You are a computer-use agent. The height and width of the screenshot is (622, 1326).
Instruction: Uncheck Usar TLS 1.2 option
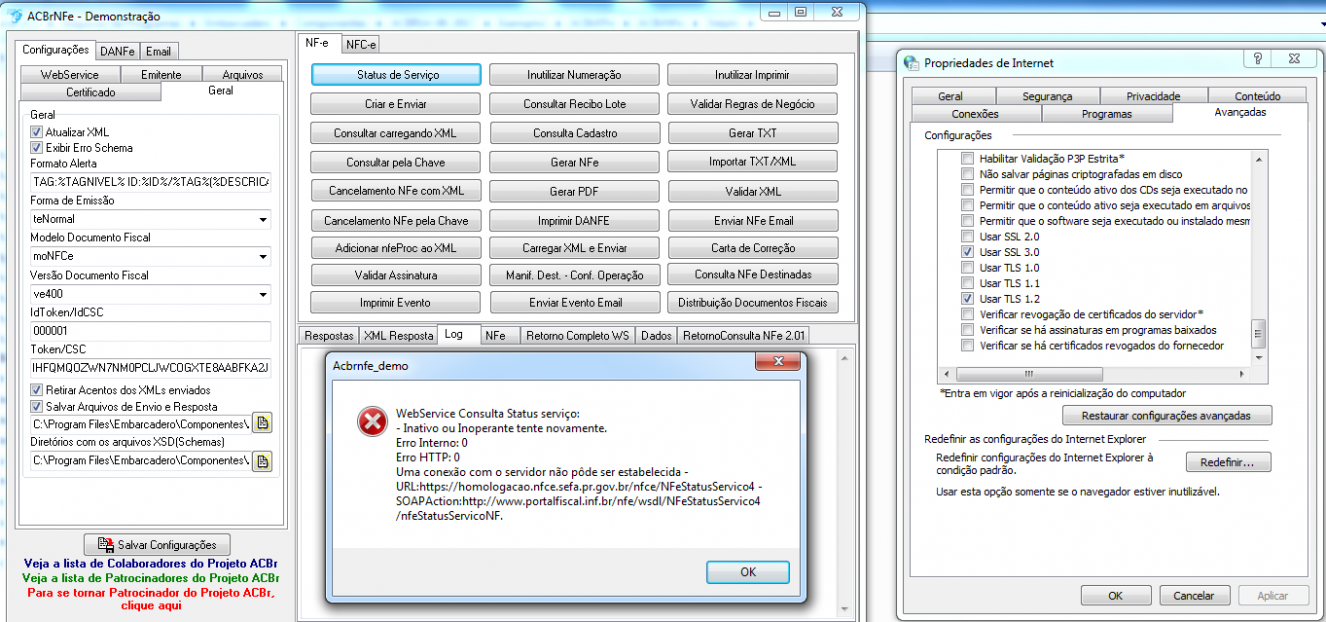(x=967, y=298)
